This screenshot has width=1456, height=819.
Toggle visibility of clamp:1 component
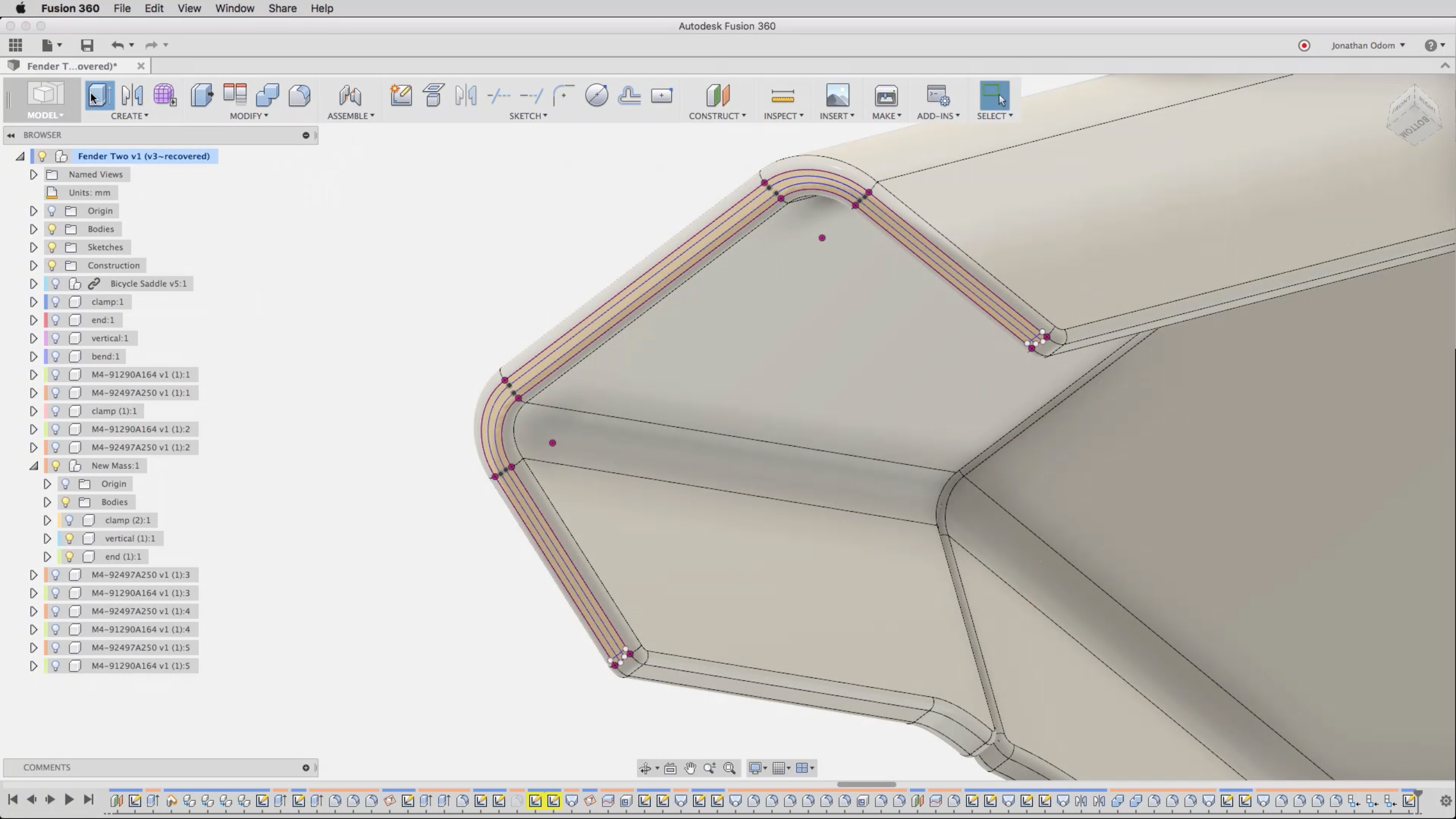[56, 302]
